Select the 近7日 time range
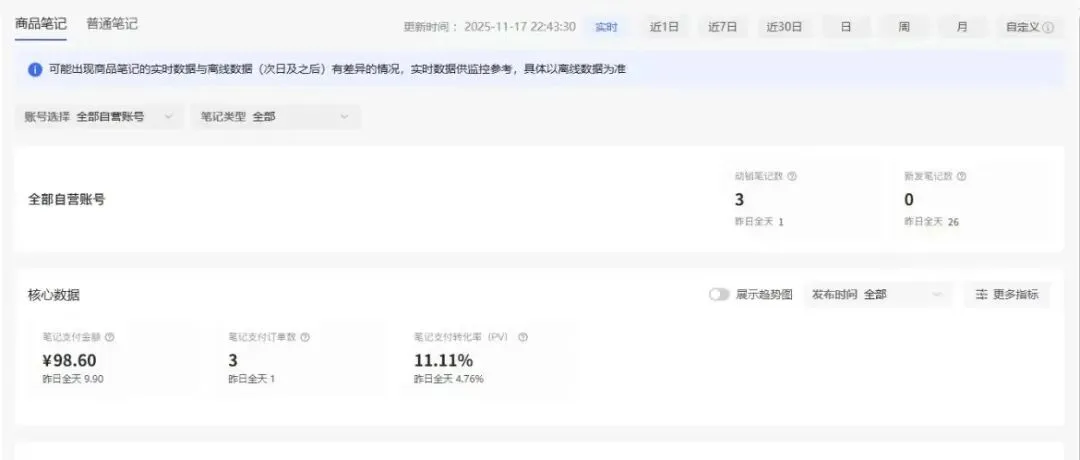This screenshot has width=1080, height=460. pyautogui.click(x=723, y=28)
